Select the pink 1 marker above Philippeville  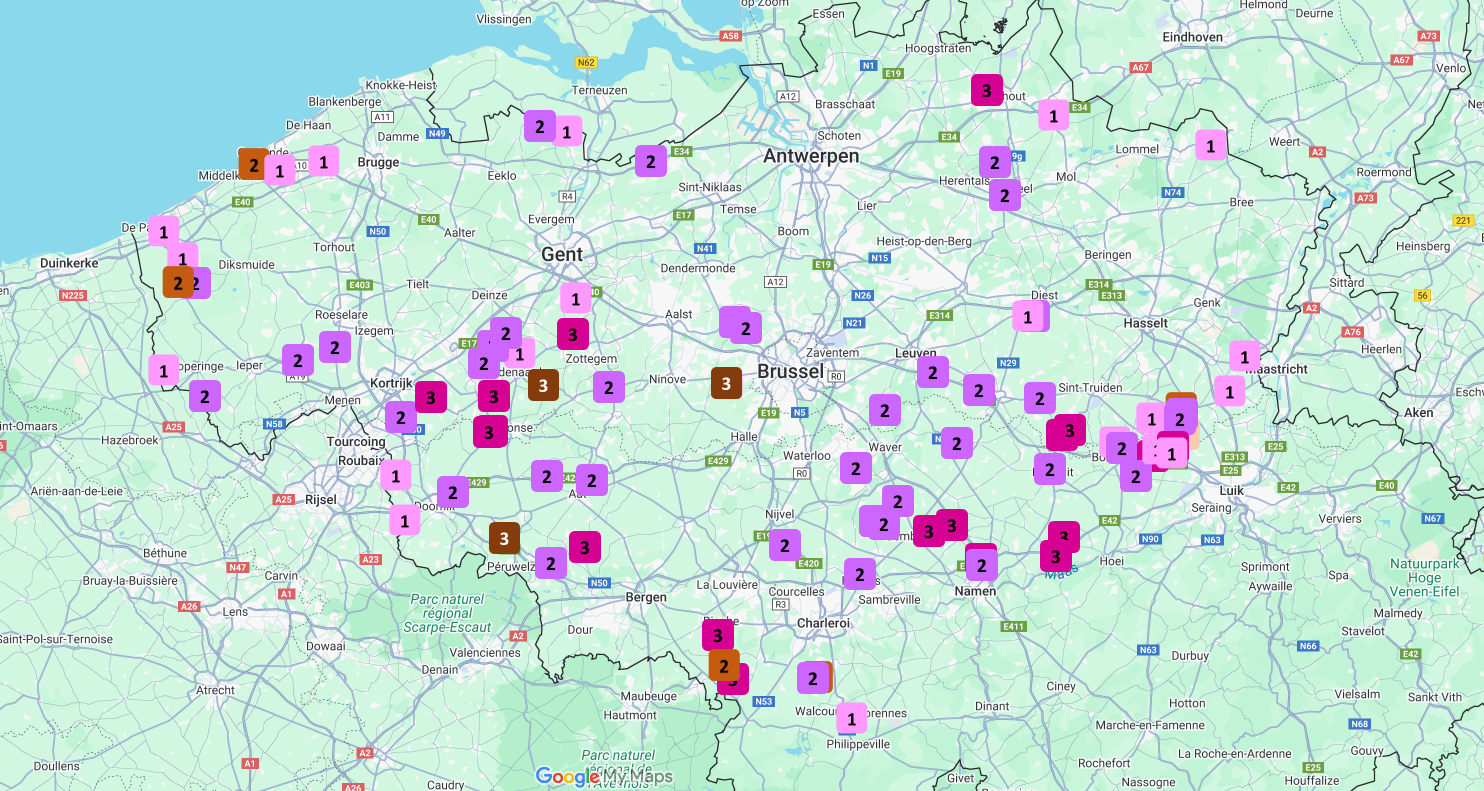coord(851,717)
